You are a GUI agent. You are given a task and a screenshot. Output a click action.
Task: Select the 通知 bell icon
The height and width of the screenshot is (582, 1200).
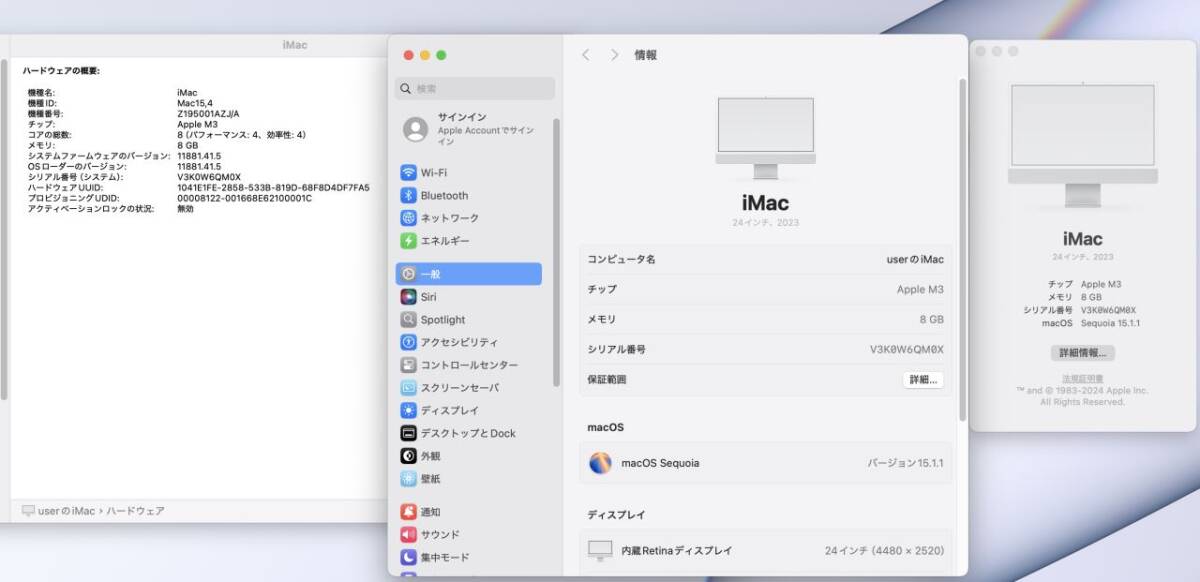pos(408,511)
